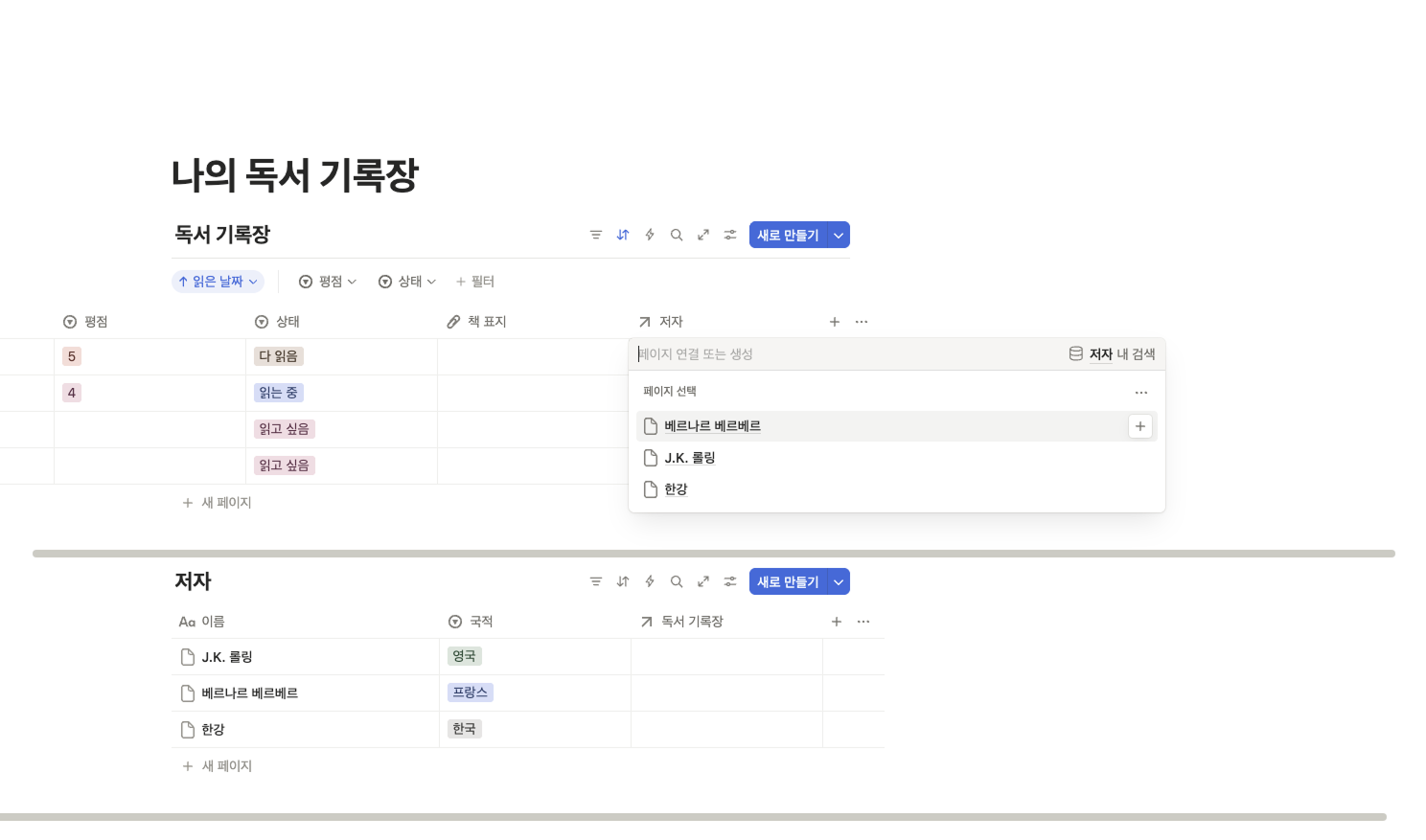Open the ellipsis menu in 독서 기록장 header
The width and height of the screenshot is (1426, 840).
tap(861, 321)
